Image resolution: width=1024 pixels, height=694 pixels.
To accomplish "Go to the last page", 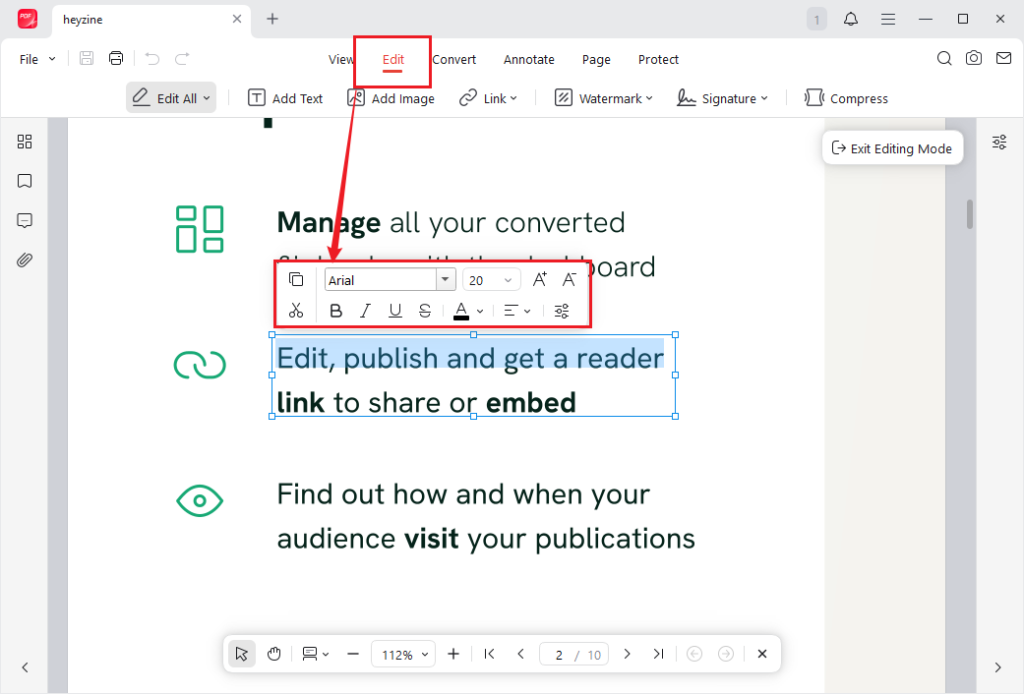I will 658,654.
